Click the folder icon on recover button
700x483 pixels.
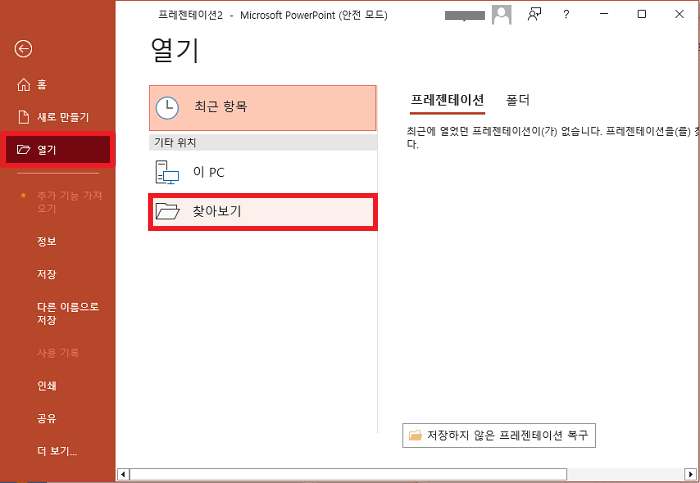point(415,435)
